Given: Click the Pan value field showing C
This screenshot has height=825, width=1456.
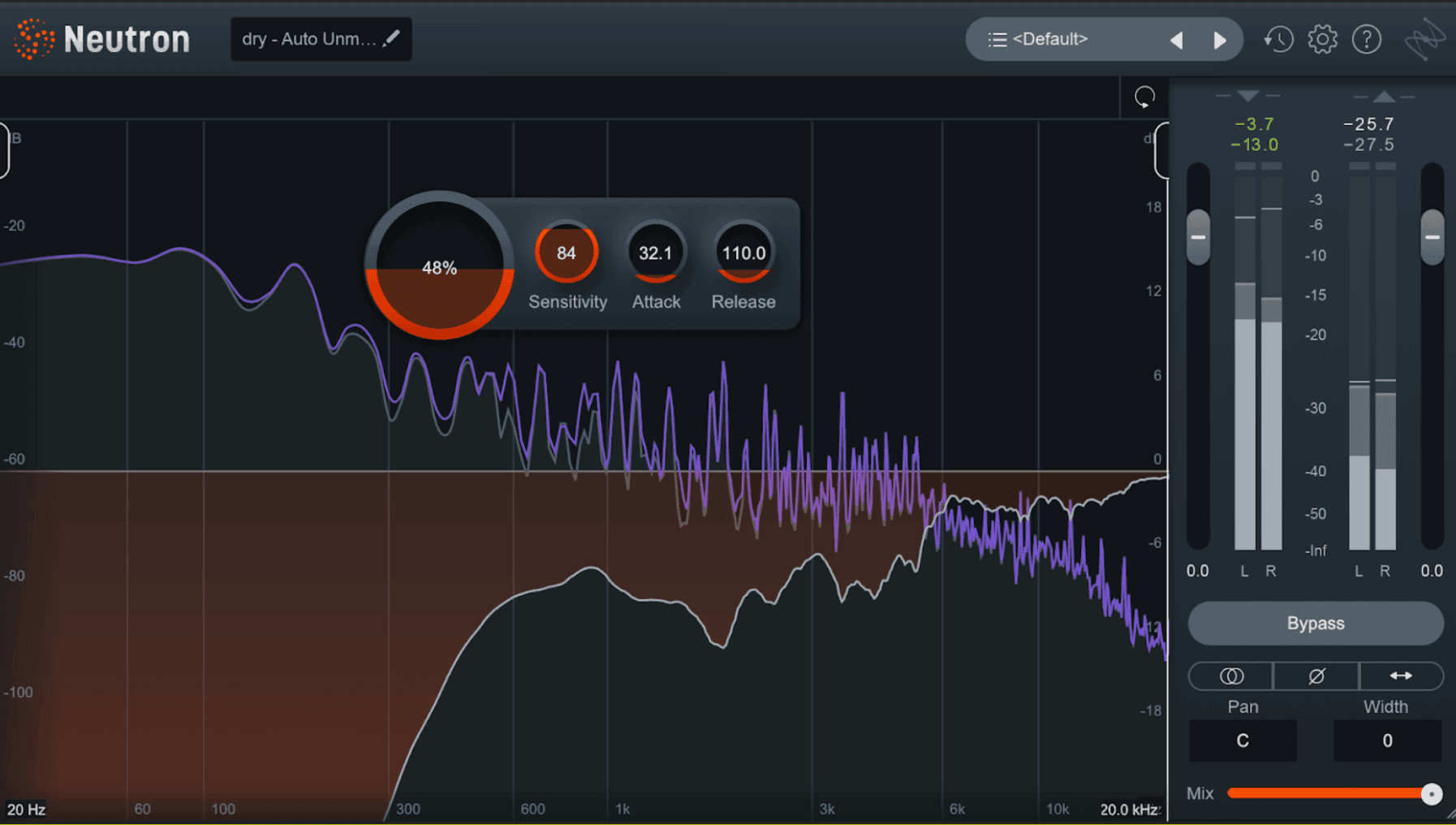Looking at the screenshot, I should [x=1243, y=741].
